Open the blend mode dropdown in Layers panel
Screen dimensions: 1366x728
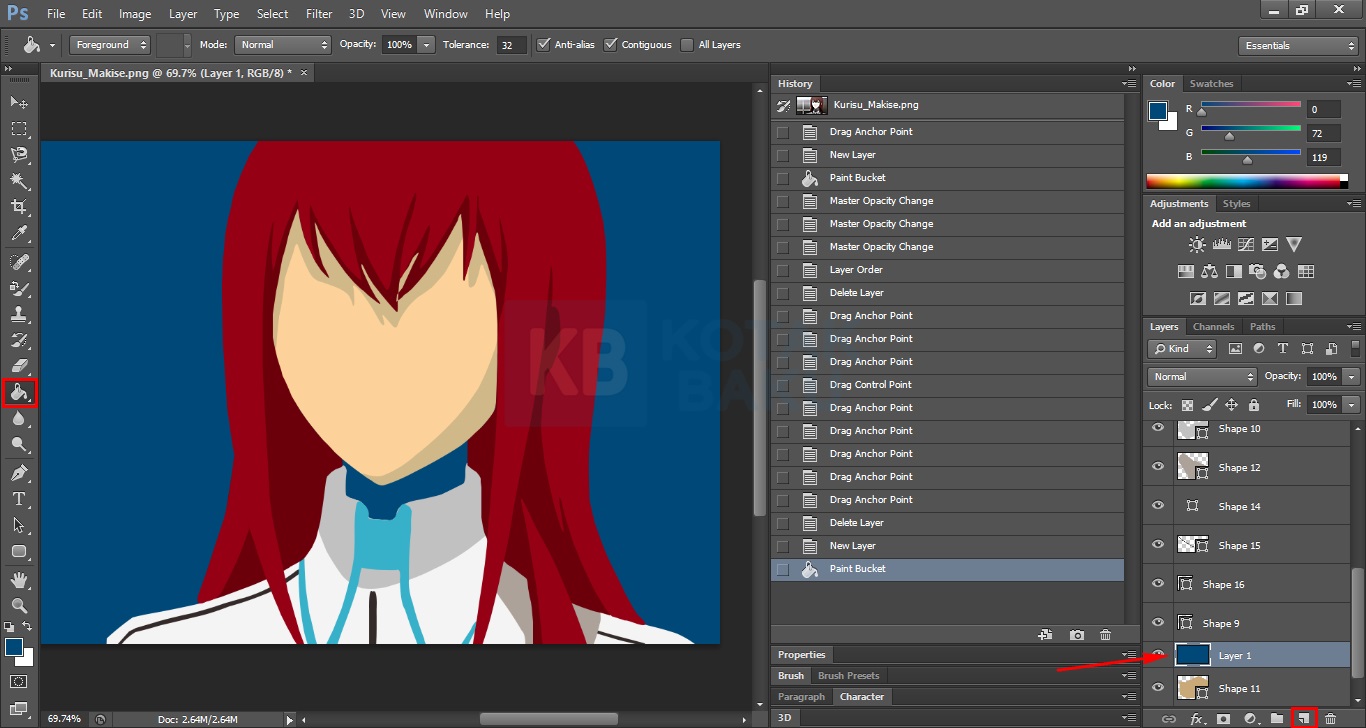coord(1201,376)
